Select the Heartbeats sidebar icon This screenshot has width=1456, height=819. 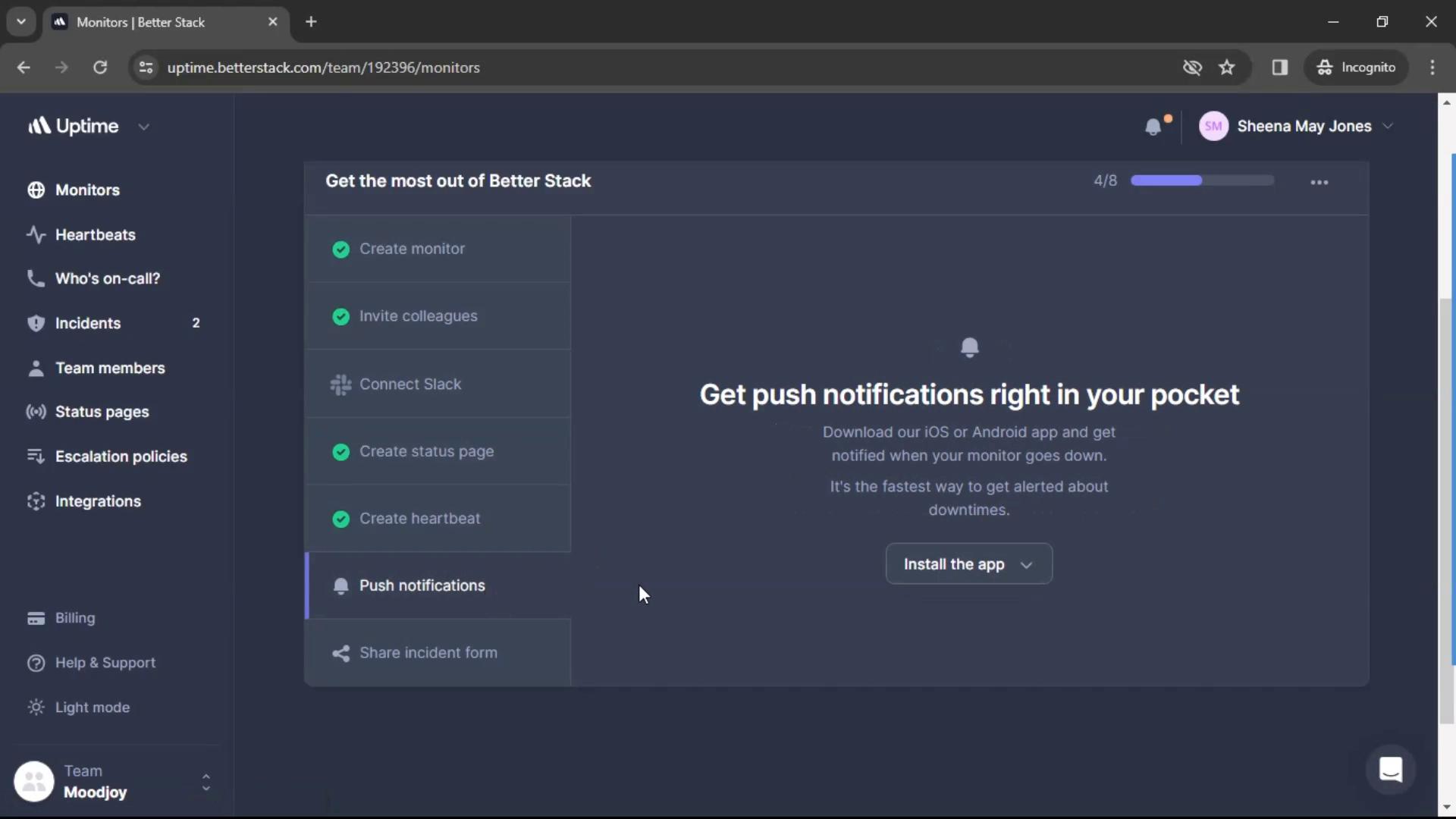(x=33, y=234)
